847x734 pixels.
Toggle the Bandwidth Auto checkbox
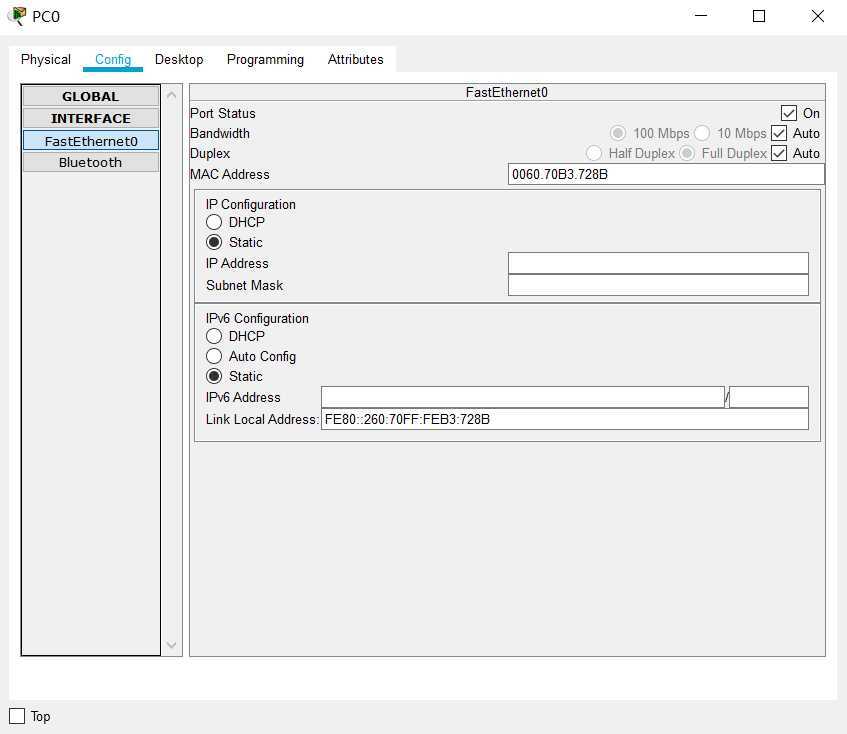tap(779, 133)
